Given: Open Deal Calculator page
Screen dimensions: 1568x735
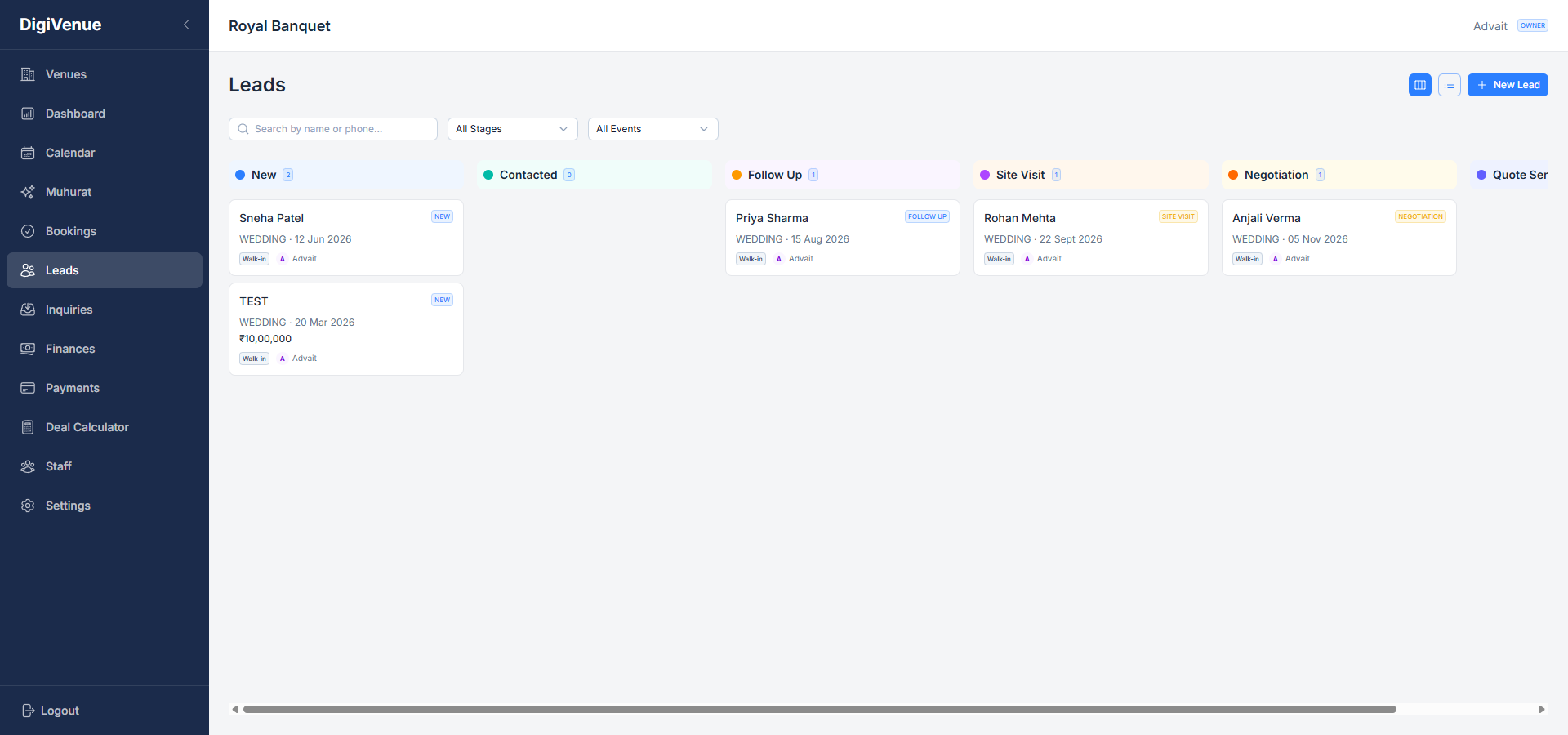Looking at the screenshot, I should point(105,427).
